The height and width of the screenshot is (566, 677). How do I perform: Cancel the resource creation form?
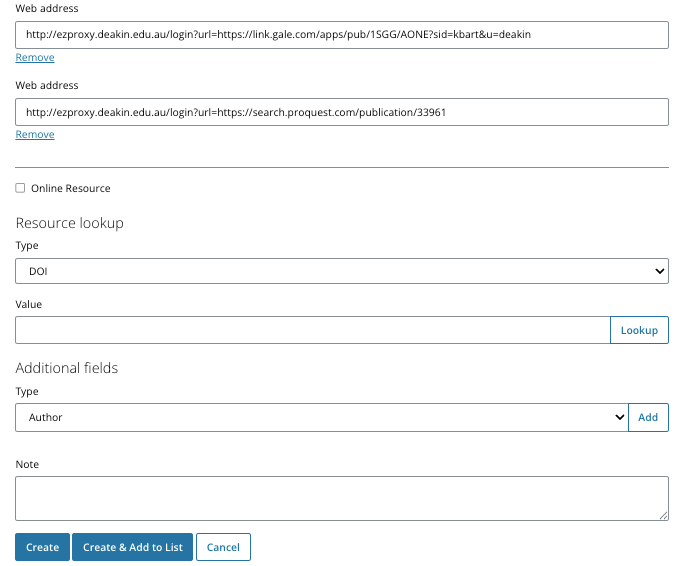(x=223, y=547)
